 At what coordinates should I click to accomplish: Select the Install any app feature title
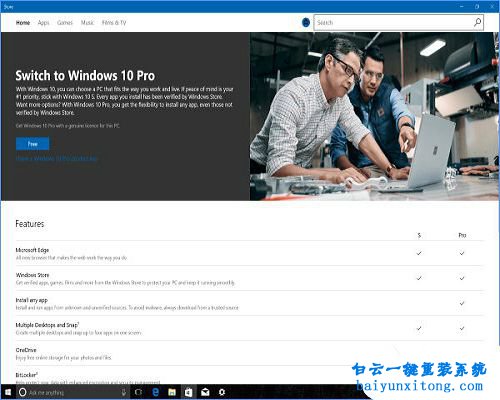32,300
